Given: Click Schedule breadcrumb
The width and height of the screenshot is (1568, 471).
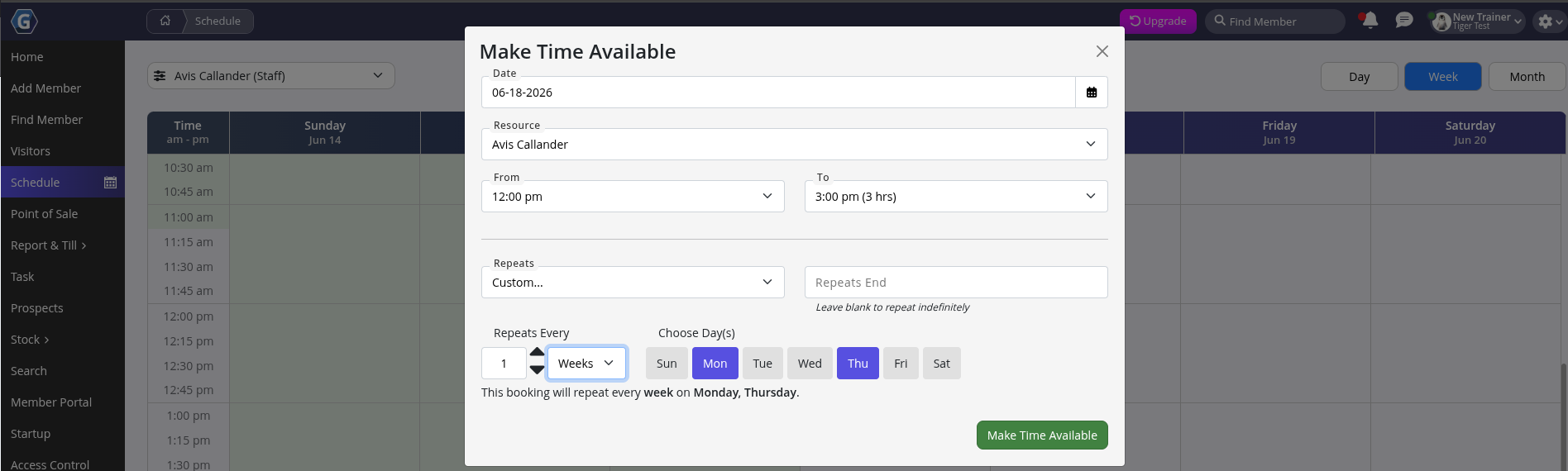Looking at the screenshot, I should (x=218, y=21).
